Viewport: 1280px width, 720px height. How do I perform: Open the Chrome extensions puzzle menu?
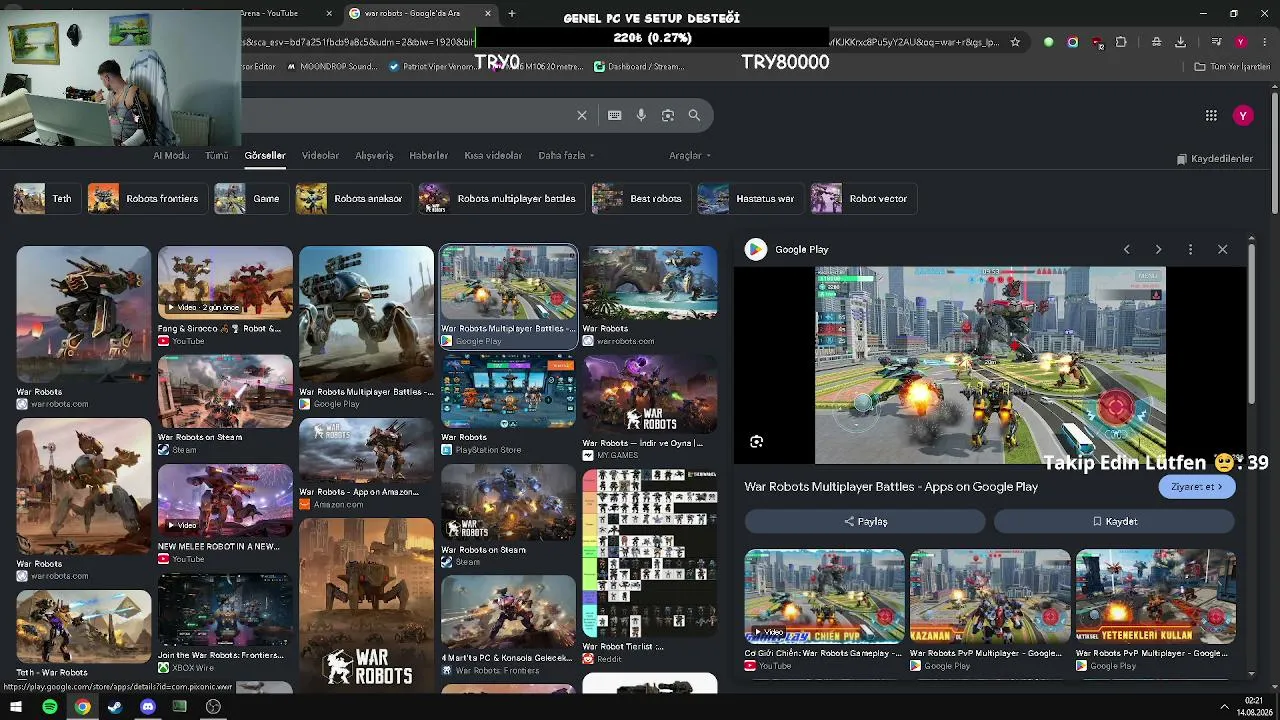pyautogui.click(x=1121, y=42)
